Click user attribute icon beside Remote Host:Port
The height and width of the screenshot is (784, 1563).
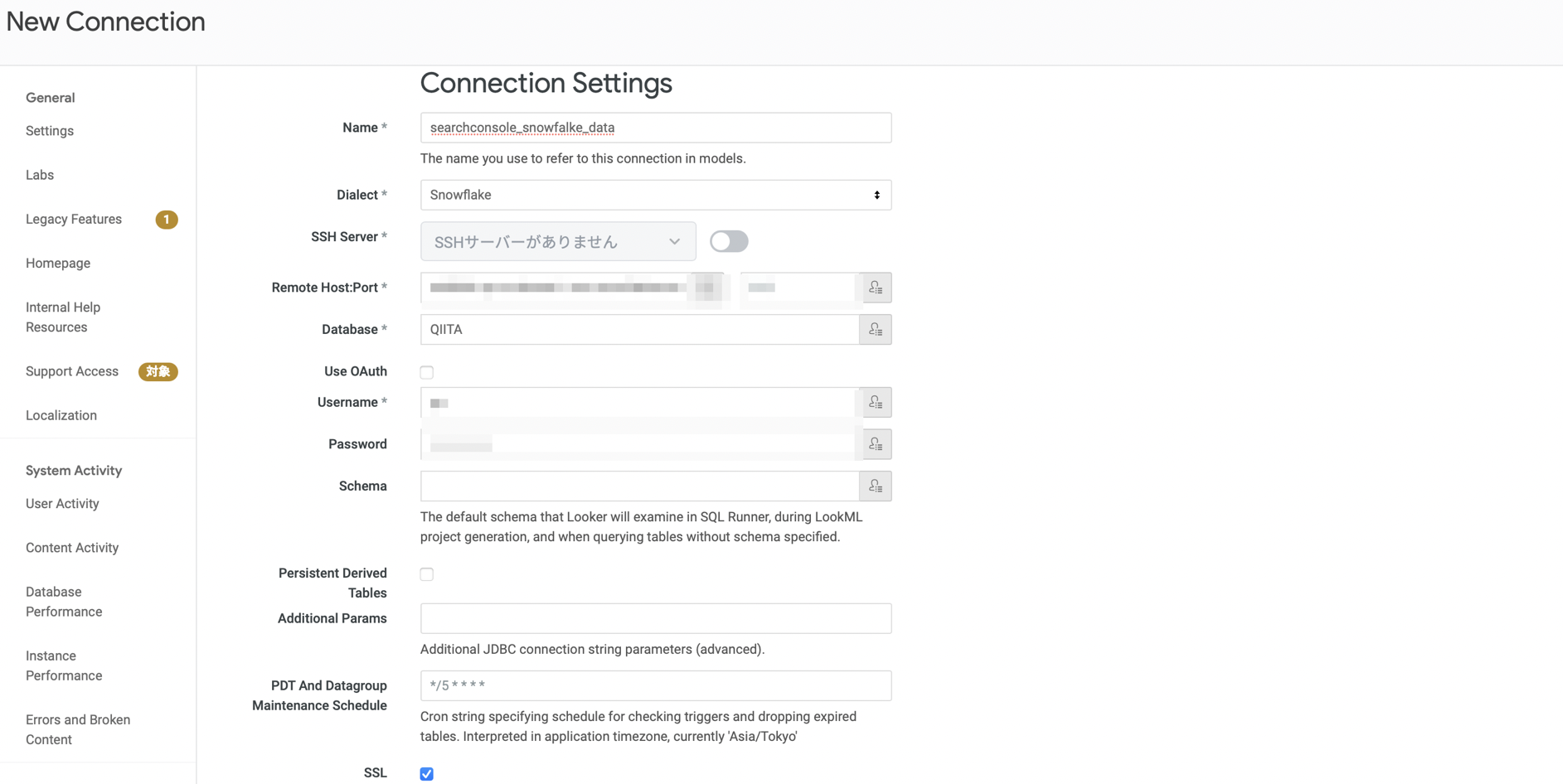point(875,288)
